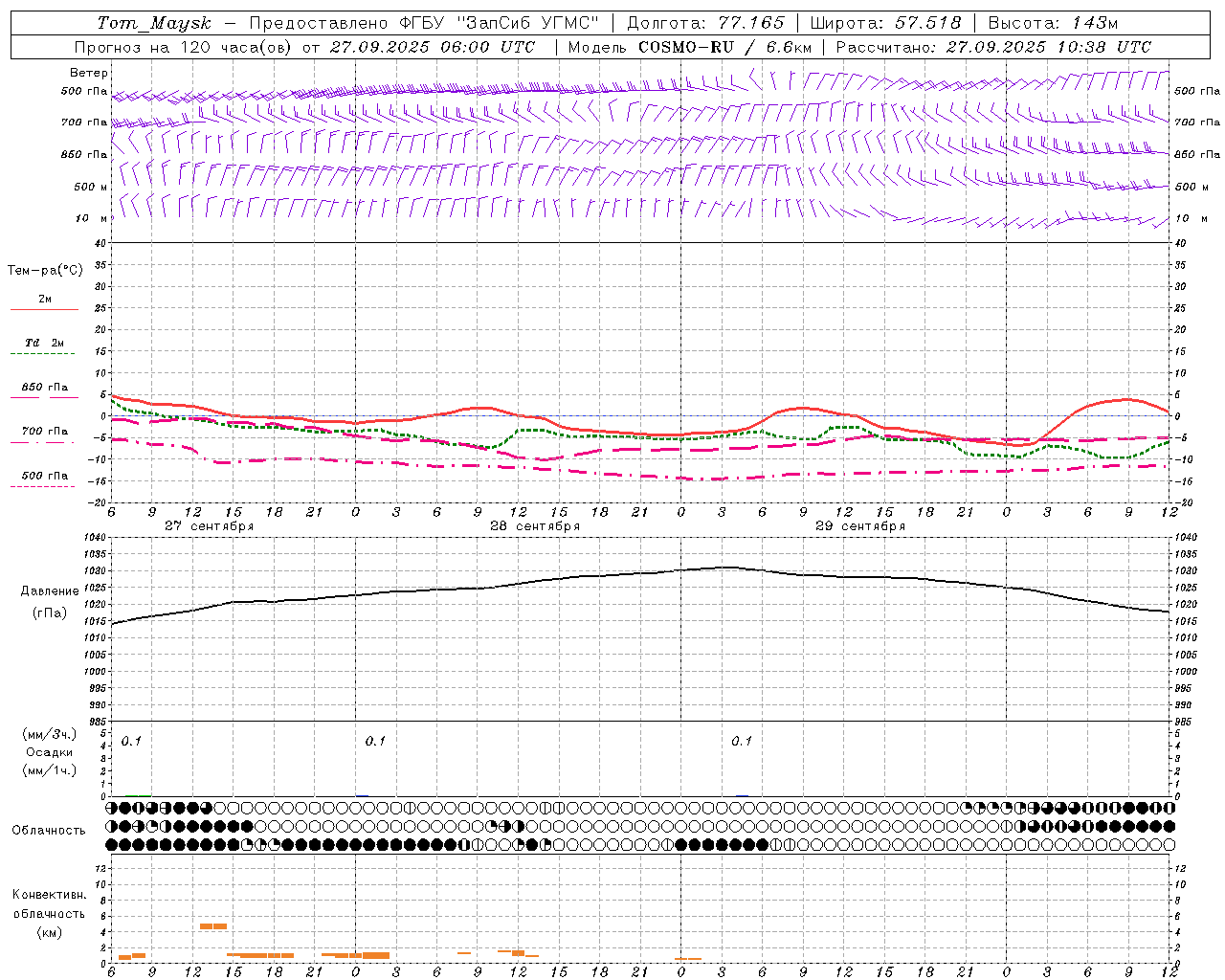Click the '(гПа)' unit under 'Давление'
The image size is (1225, 980).
click(50, 613)
